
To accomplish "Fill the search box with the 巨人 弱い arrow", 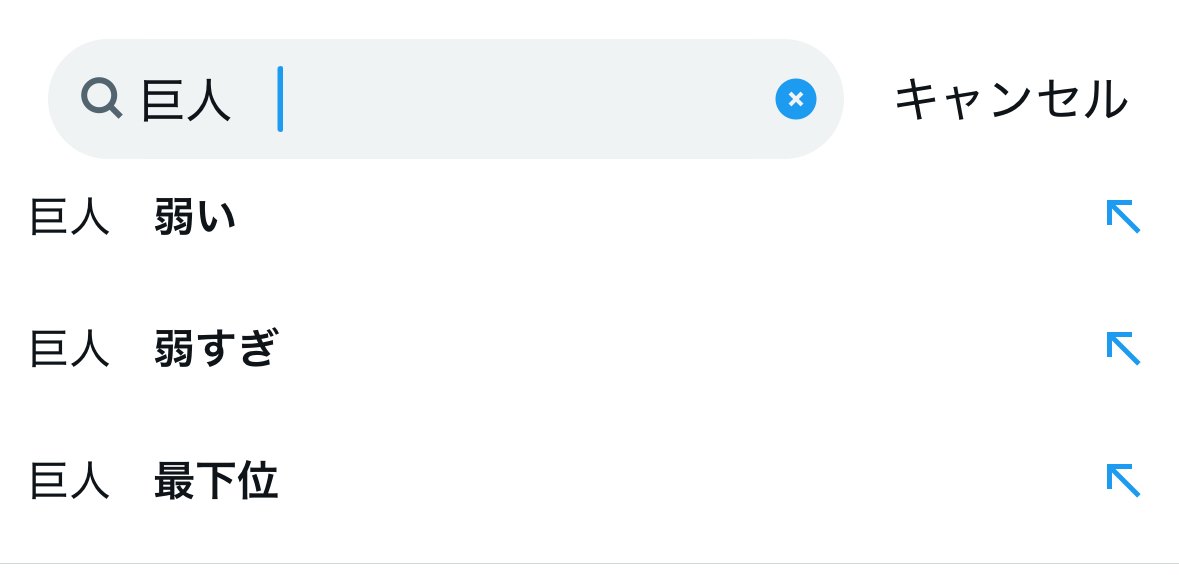I will point(1123,216).
